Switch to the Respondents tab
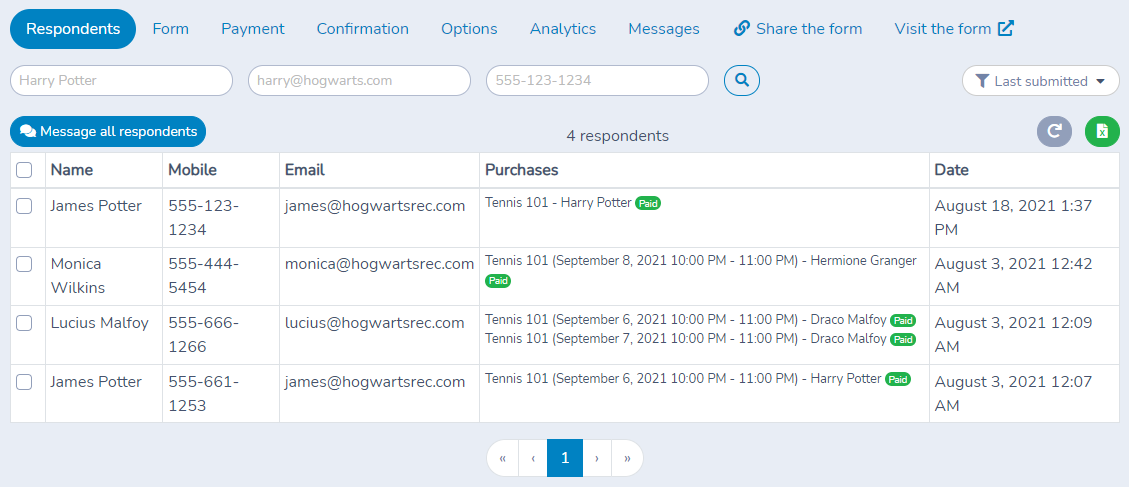The image size is (1129, 487). [x=73, y=29]
